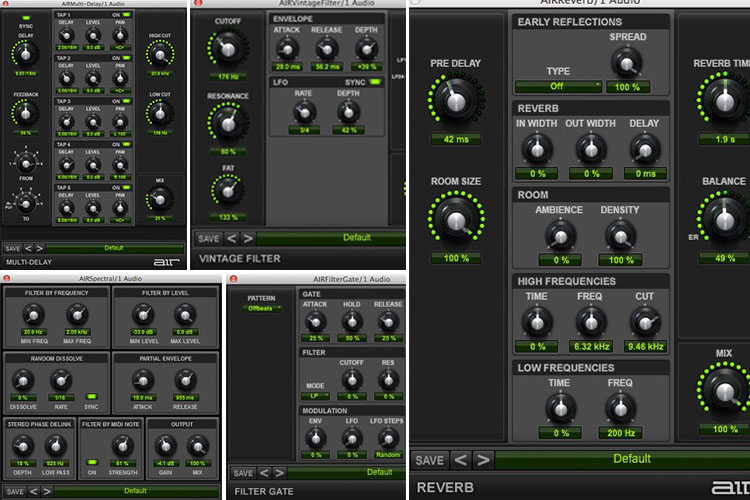Open the Filter Gate PATTERN Offbeats dropdown
This screenshot has height=500, width=750.
click(x=261, y=309)
